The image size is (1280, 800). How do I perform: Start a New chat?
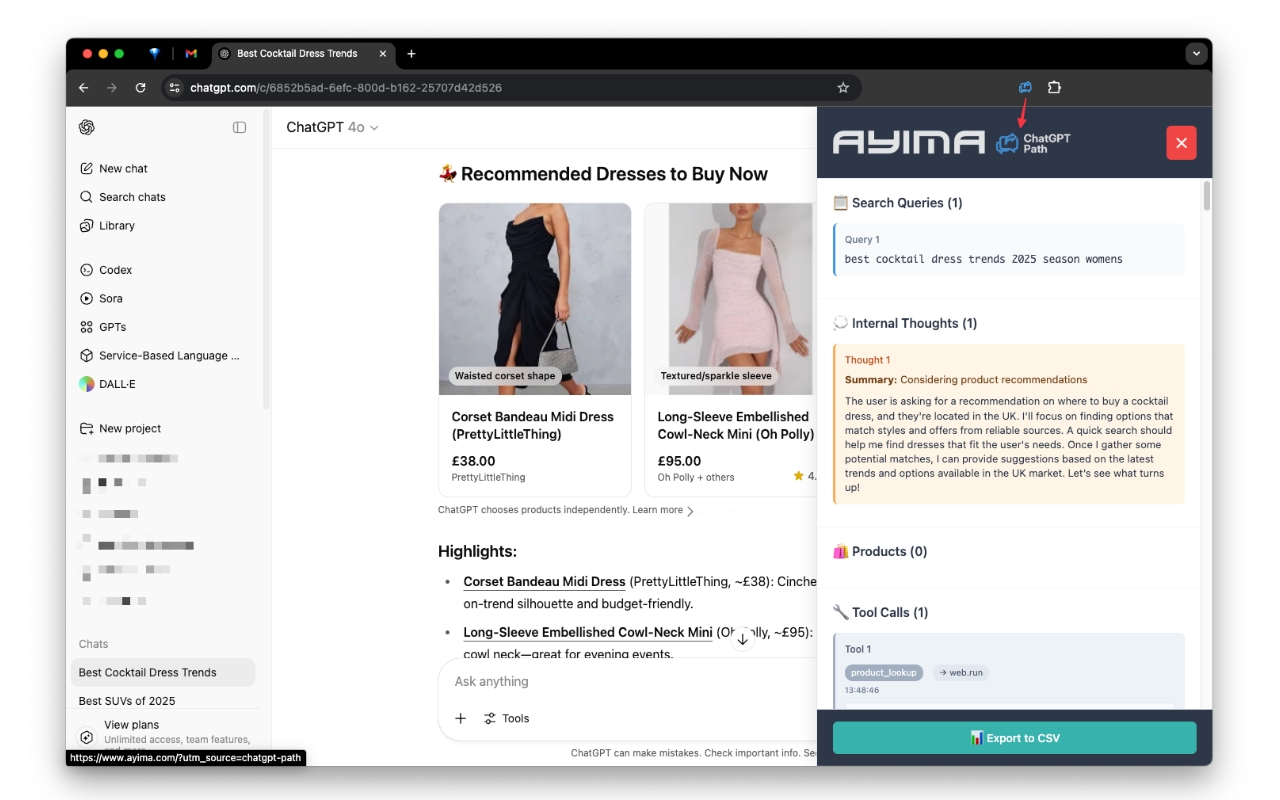123,169
